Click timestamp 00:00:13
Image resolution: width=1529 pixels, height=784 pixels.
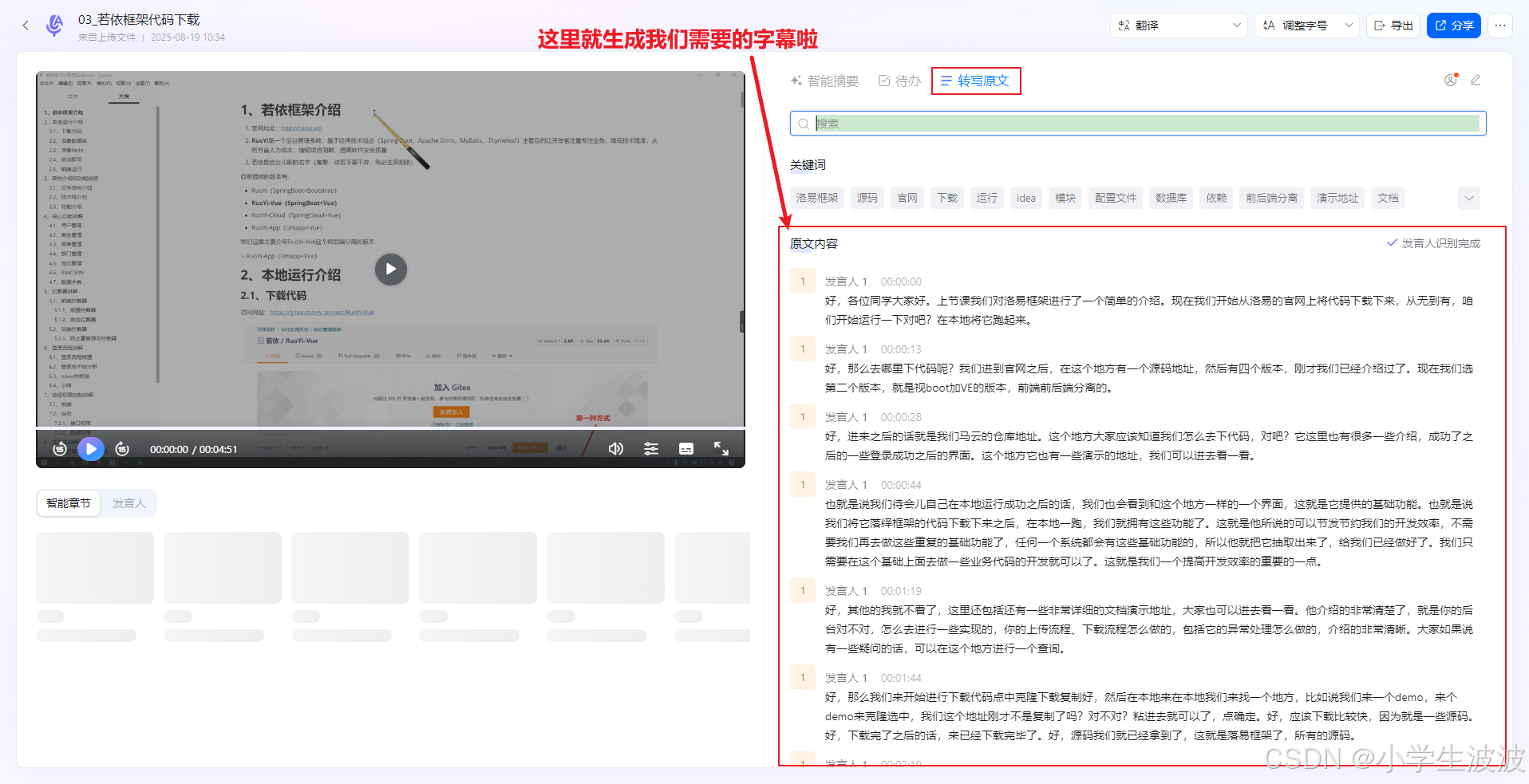[901, 349]
